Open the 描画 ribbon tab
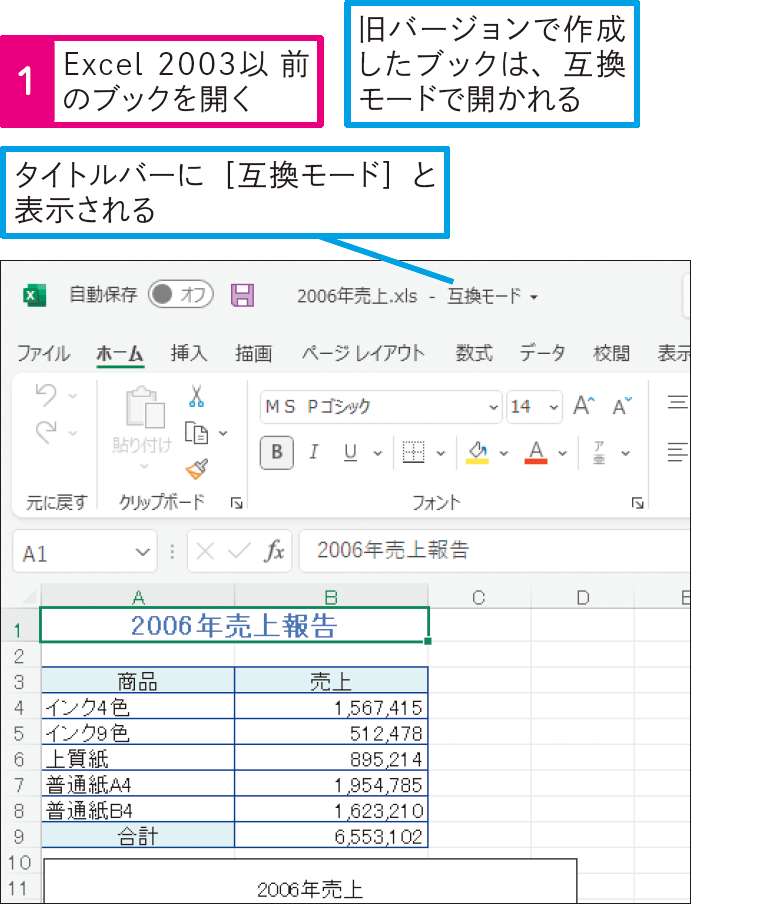783x904 pixels. [253, 353]
